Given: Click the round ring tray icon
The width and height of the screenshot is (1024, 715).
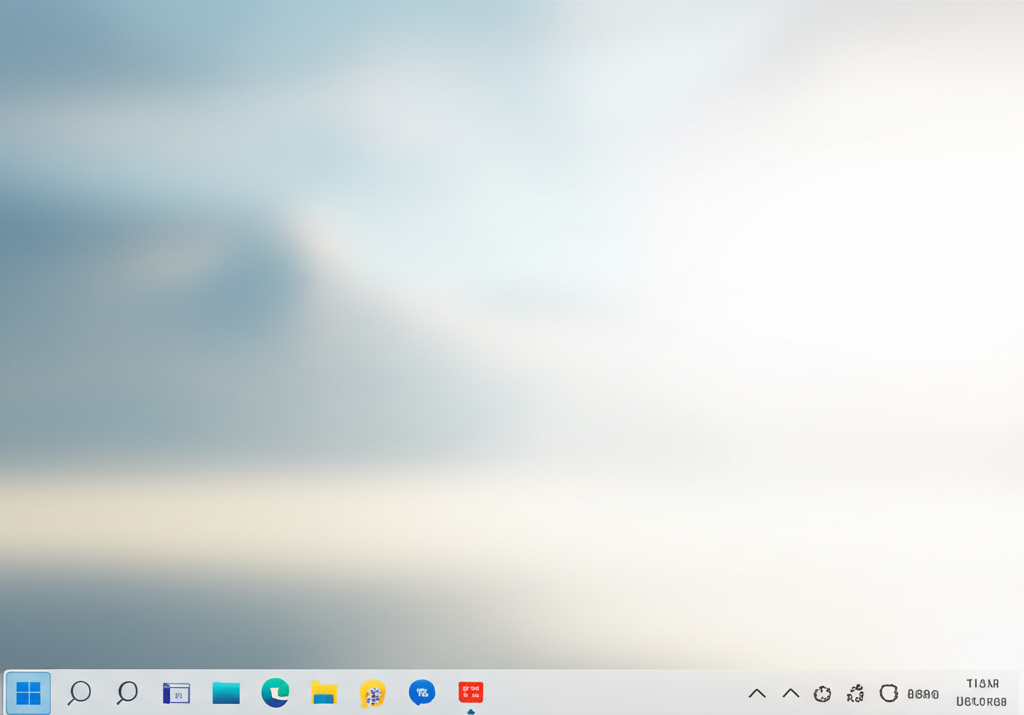Looking at the screenshot, I should (888, 693).
